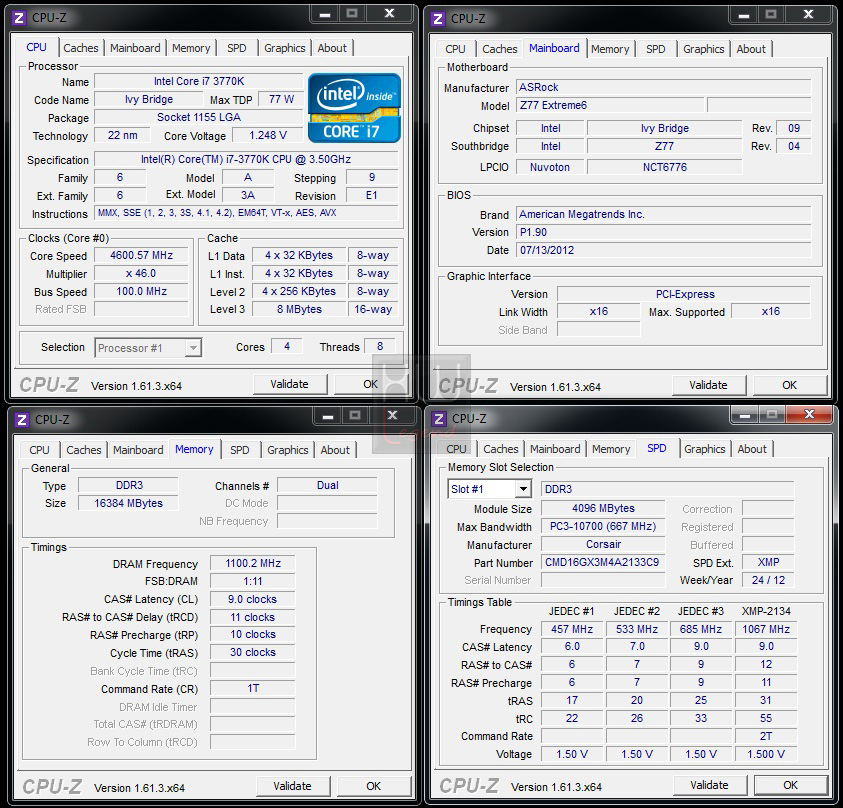Screen dimensions: 843x808
Task: Click the processor name Intel Core i7 3770K
Action: (199, 81)
